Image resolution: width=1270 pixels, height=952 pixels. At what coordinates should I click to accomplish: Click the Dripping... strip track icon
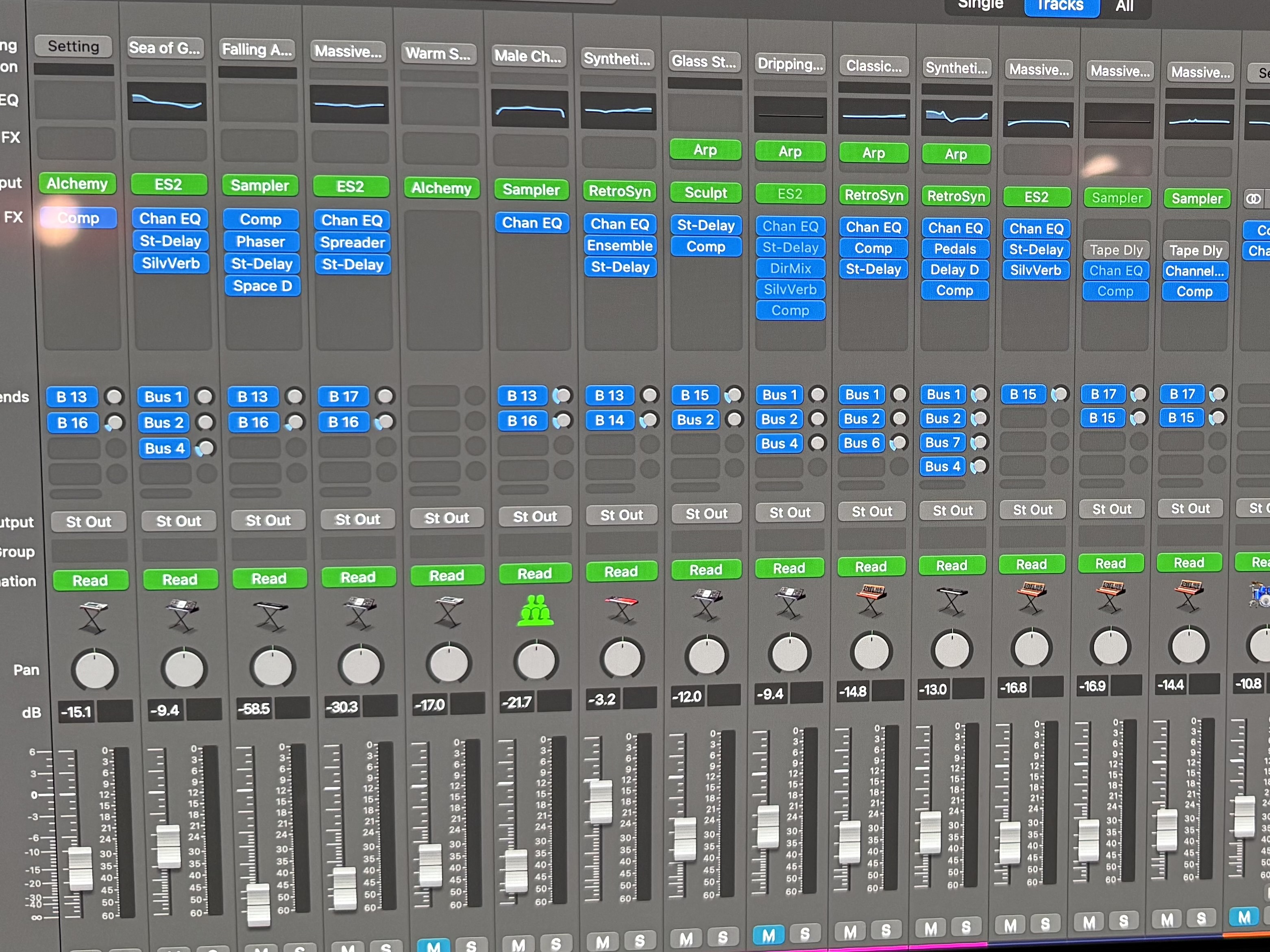coord(789,602)
